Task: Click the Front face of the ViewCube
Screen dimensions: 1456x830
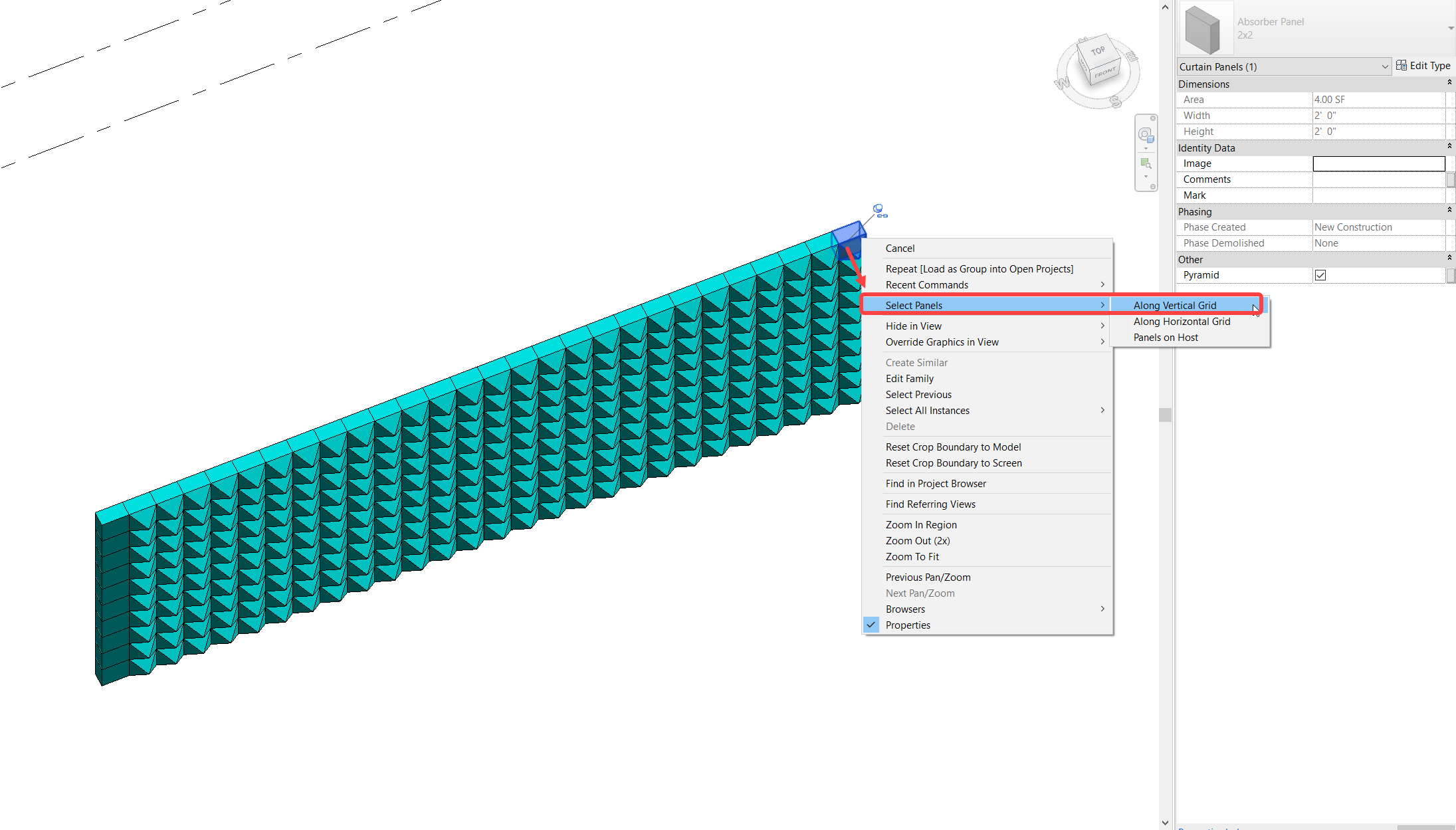Action: [1105, 74]
